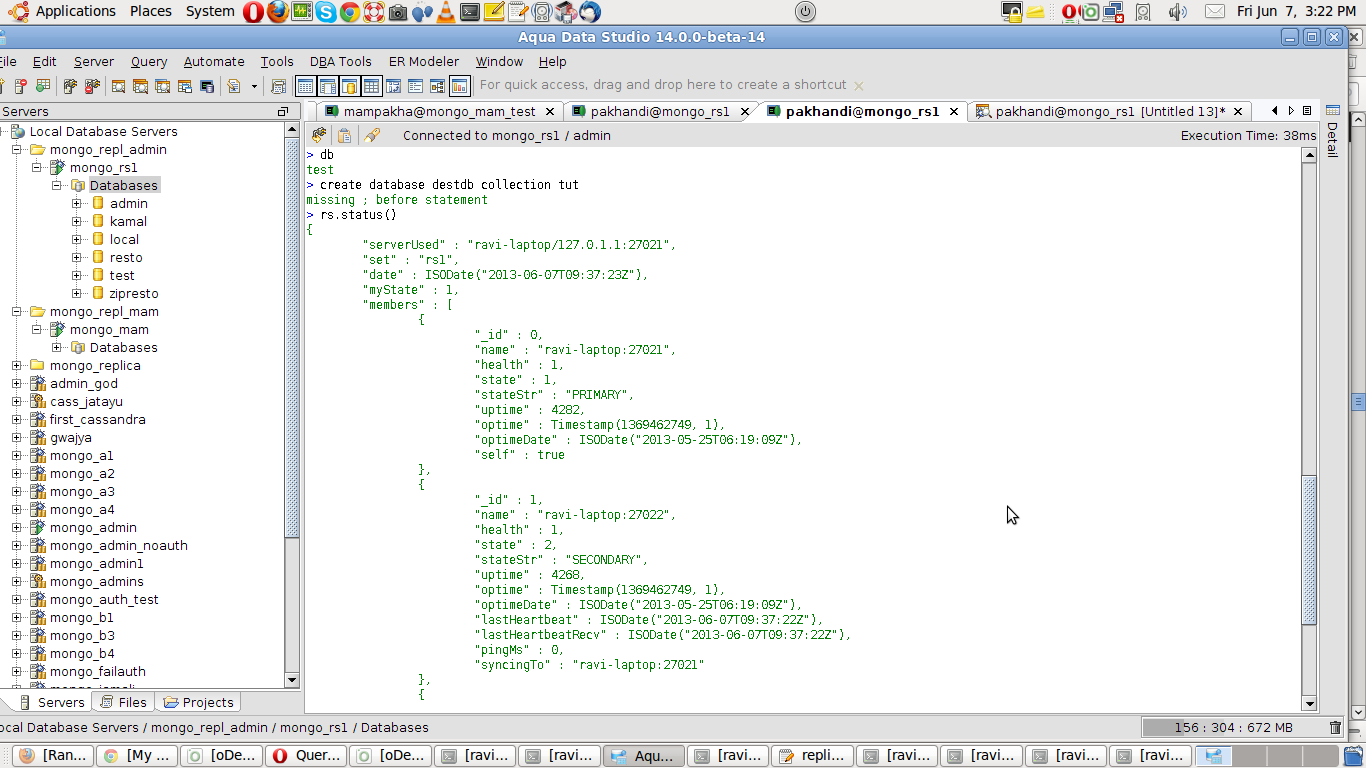Image resolution: width=1366 pixels, height=768 pixels.
Task: Click the query output vertical scrollbar thumb
Action: click(1309, 550)
